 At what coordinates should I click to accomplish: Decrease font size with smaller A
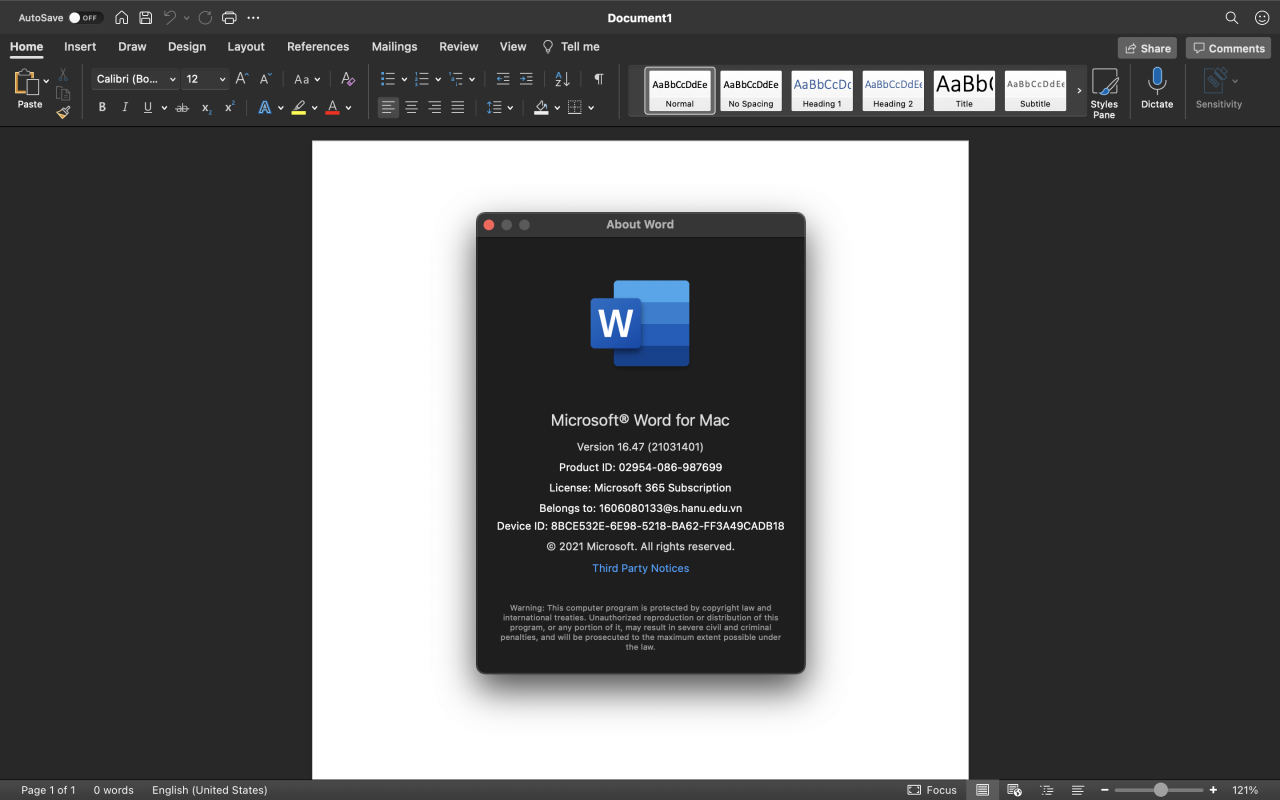266,79
